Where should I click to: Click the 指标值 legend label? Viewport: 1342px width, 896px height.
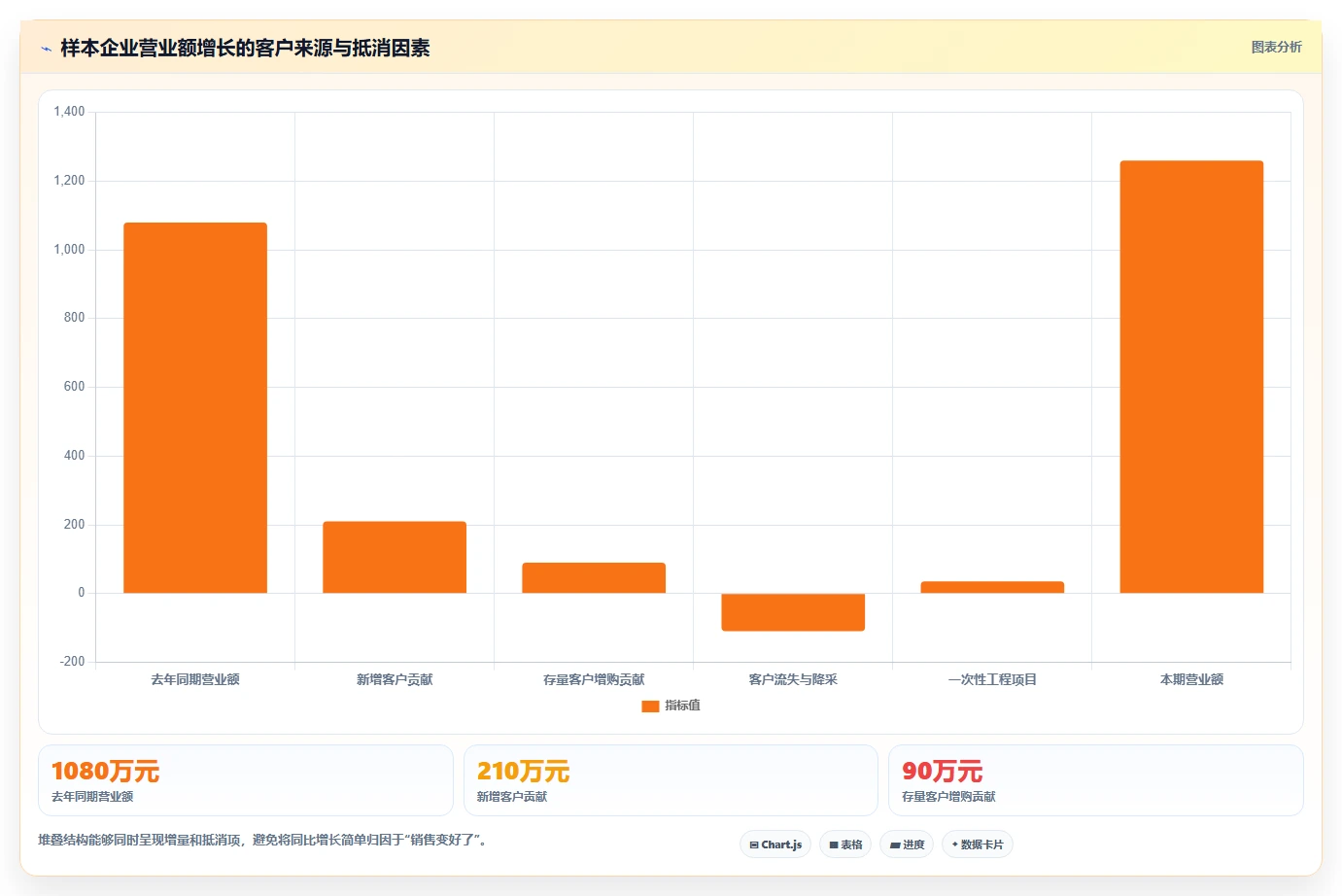point(682,706)
